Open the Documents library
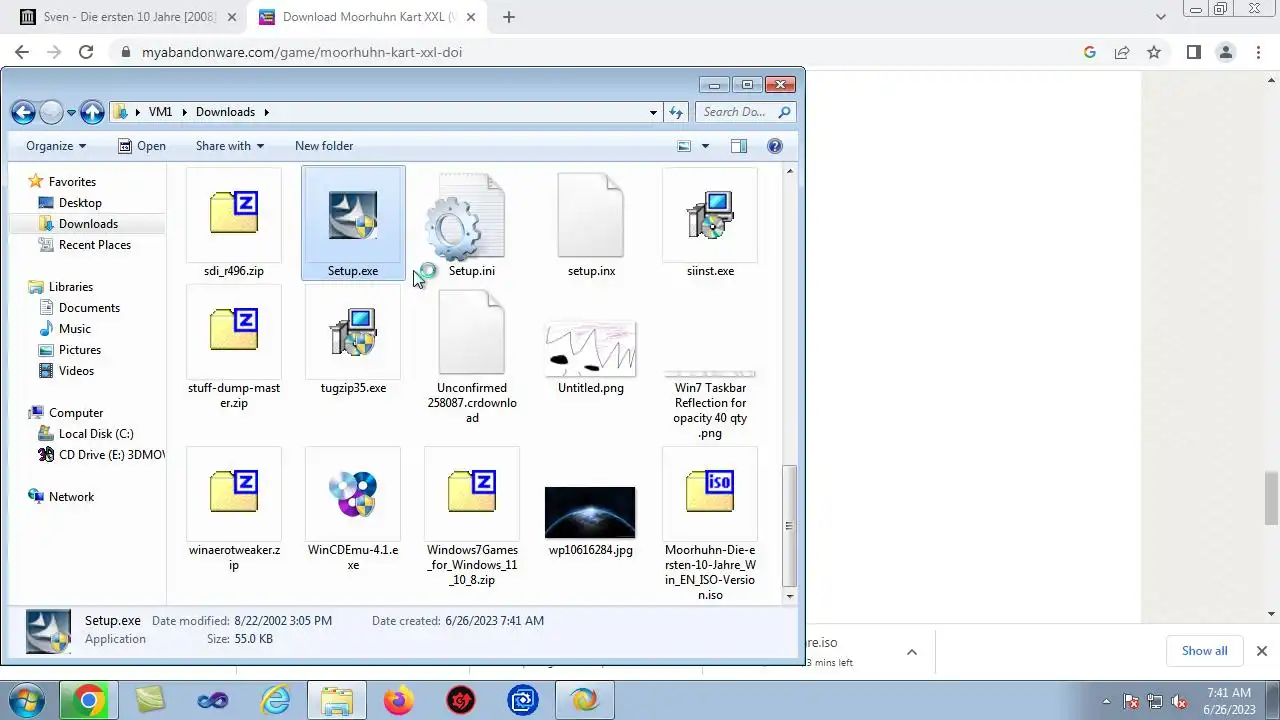1280x720 pixels. (x=89, y=308)
